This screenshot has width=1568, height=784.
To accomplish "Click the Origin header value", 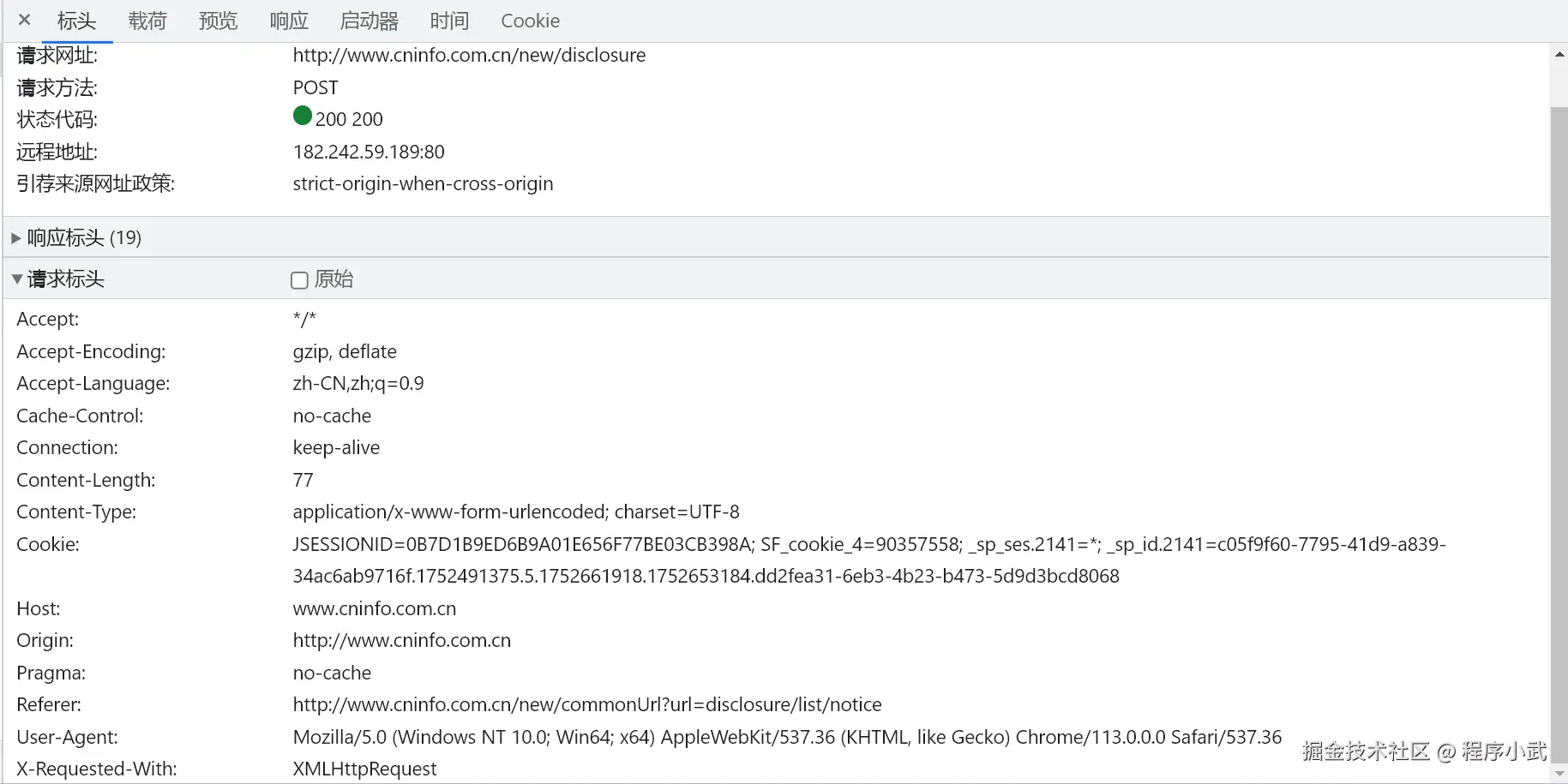I will click(x=401, y=641).
